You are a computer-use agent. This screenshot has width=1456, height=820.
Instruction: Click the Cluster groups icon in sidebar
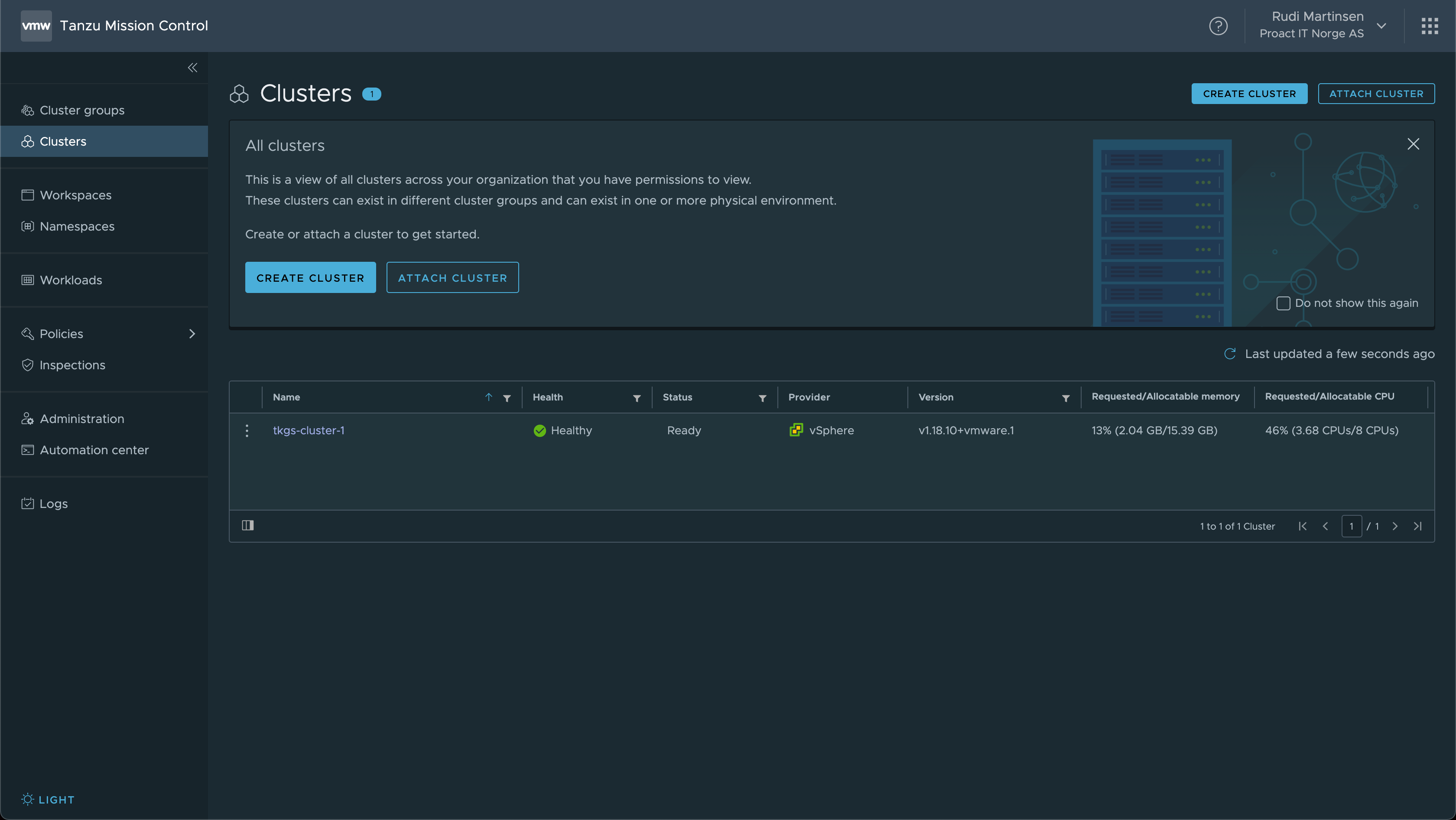(27, 110)
